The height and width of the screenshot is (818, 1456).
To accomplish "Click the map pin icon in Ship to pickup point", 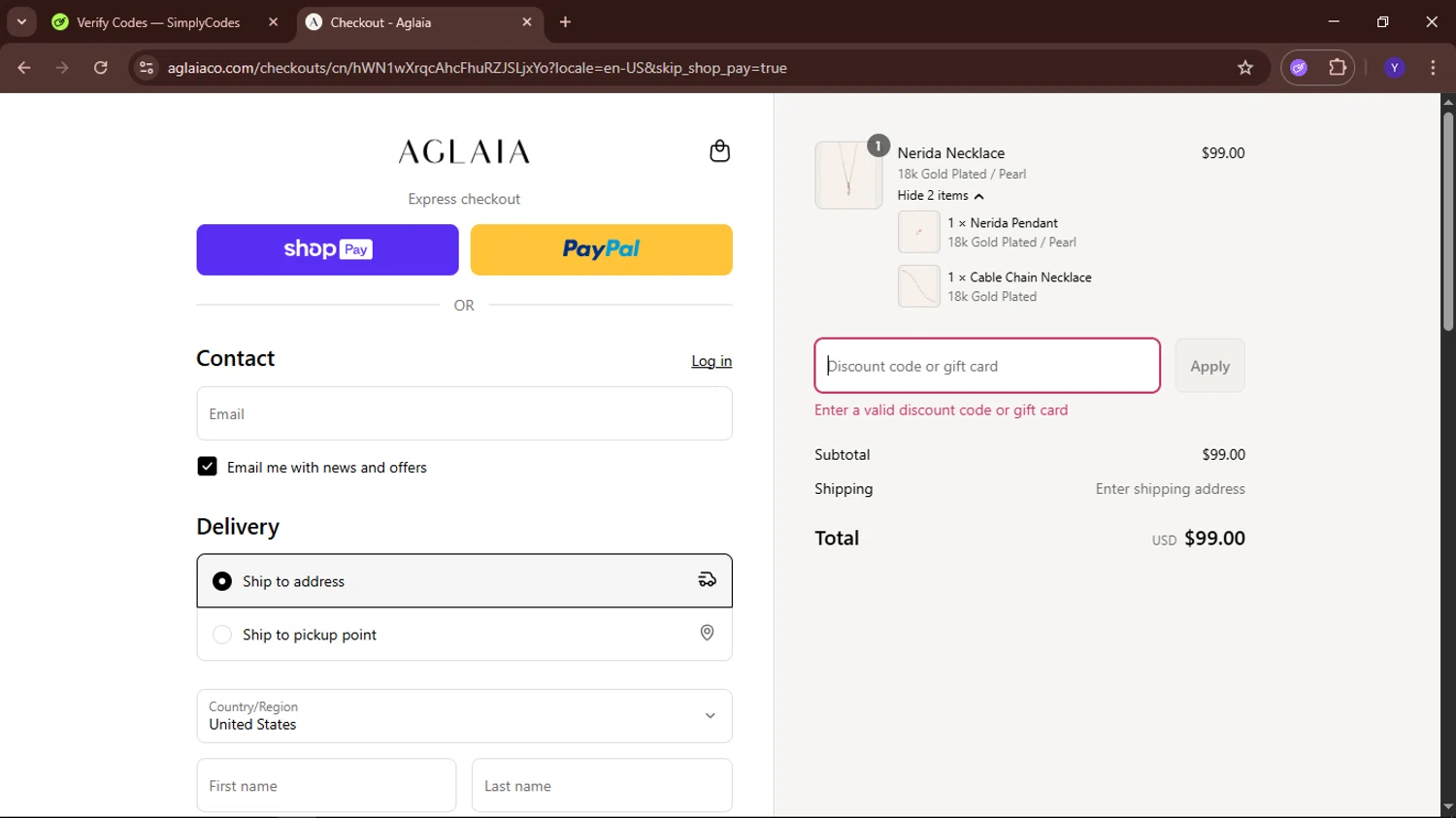I will [x=707, y=634].
